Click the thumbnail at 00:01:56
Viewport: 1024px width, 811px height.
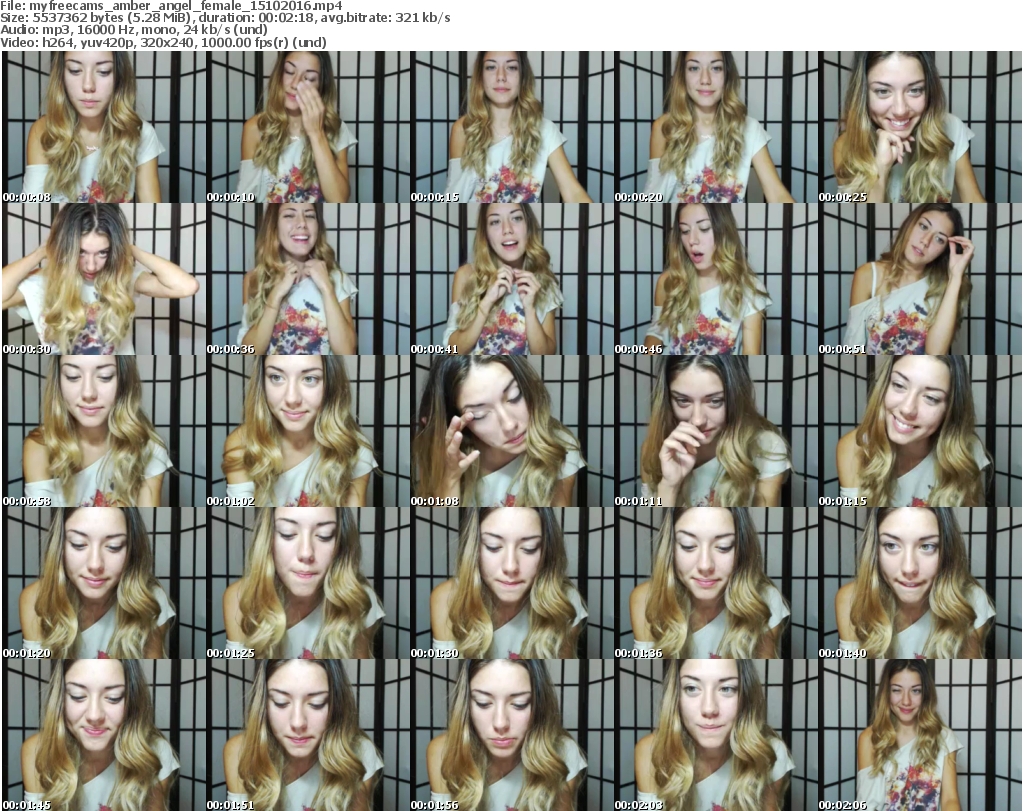pyautogui.click(x=511, y=735)
